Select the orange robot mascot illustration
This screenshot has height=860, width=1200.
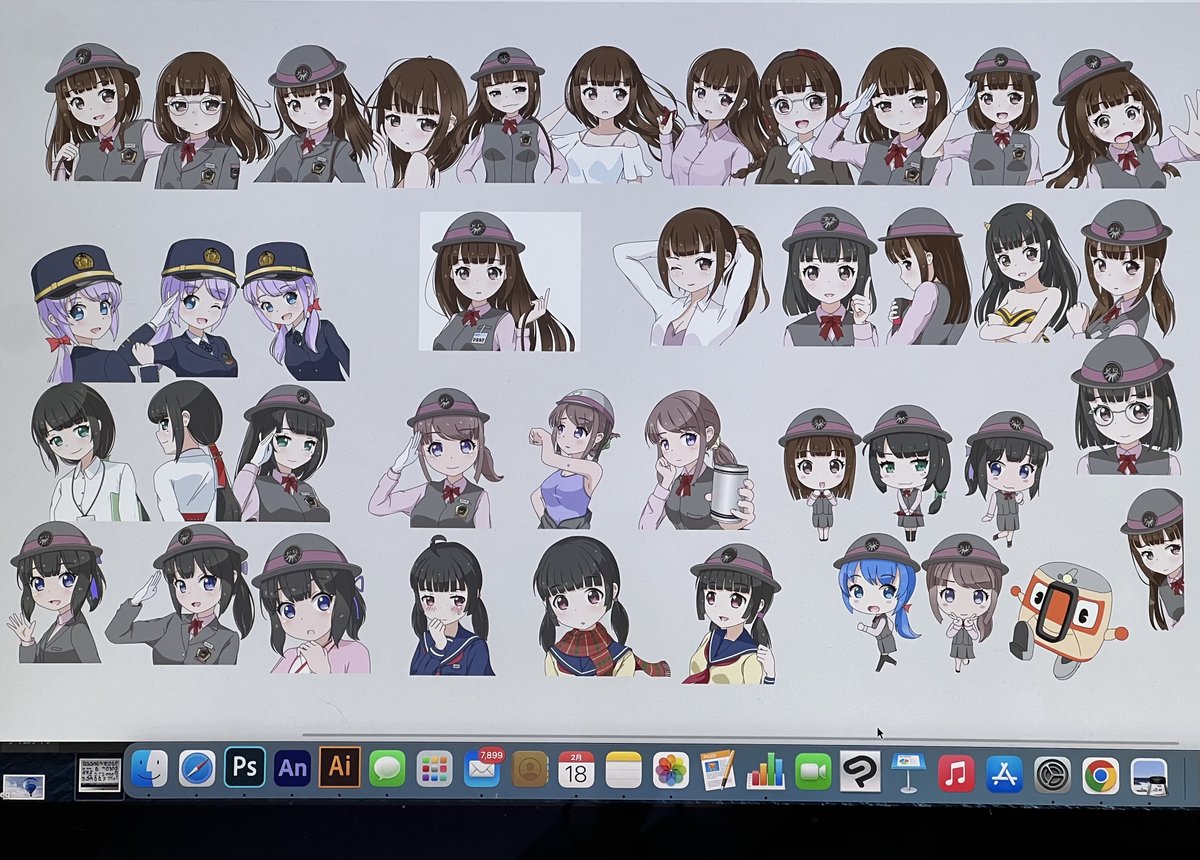point(1066,620)
